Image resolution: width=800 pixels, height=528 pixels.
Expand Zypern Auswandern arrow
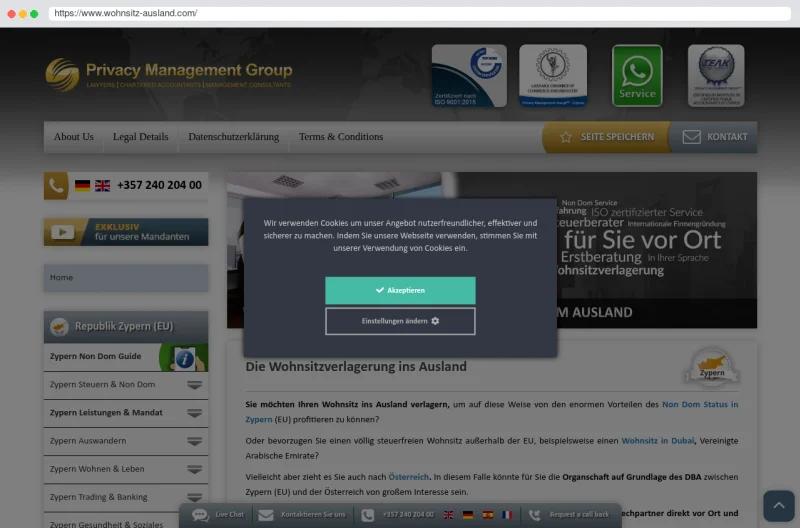coord(194,441)
